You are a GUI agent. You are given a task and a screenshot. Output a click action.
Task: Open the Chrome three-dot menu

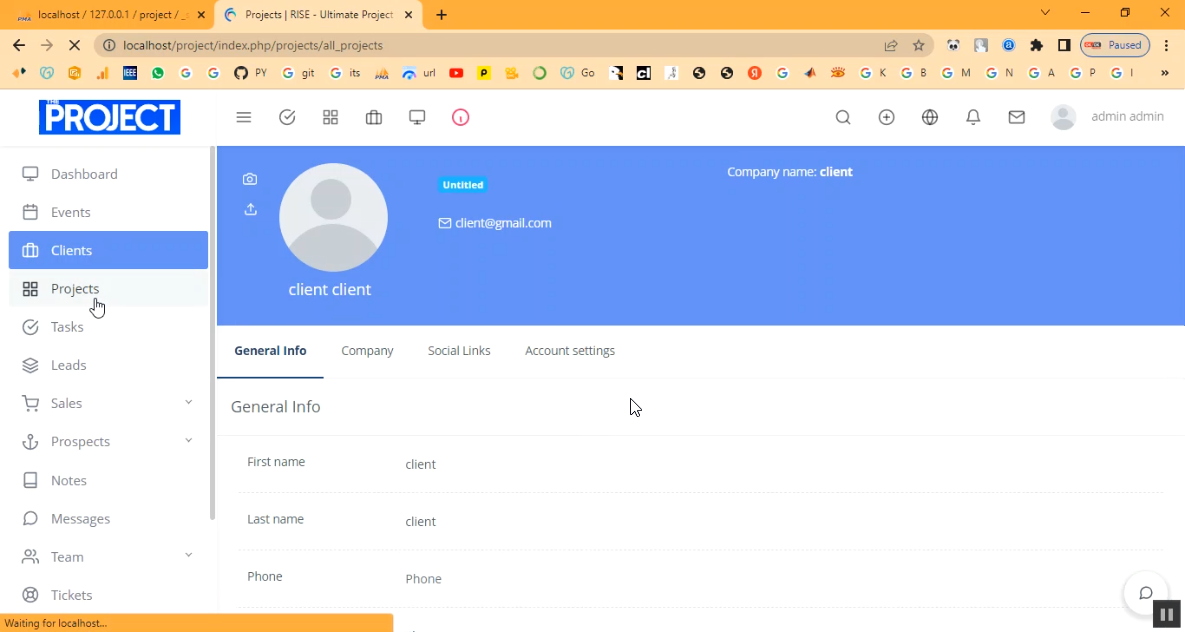[x=1167, y=45]
